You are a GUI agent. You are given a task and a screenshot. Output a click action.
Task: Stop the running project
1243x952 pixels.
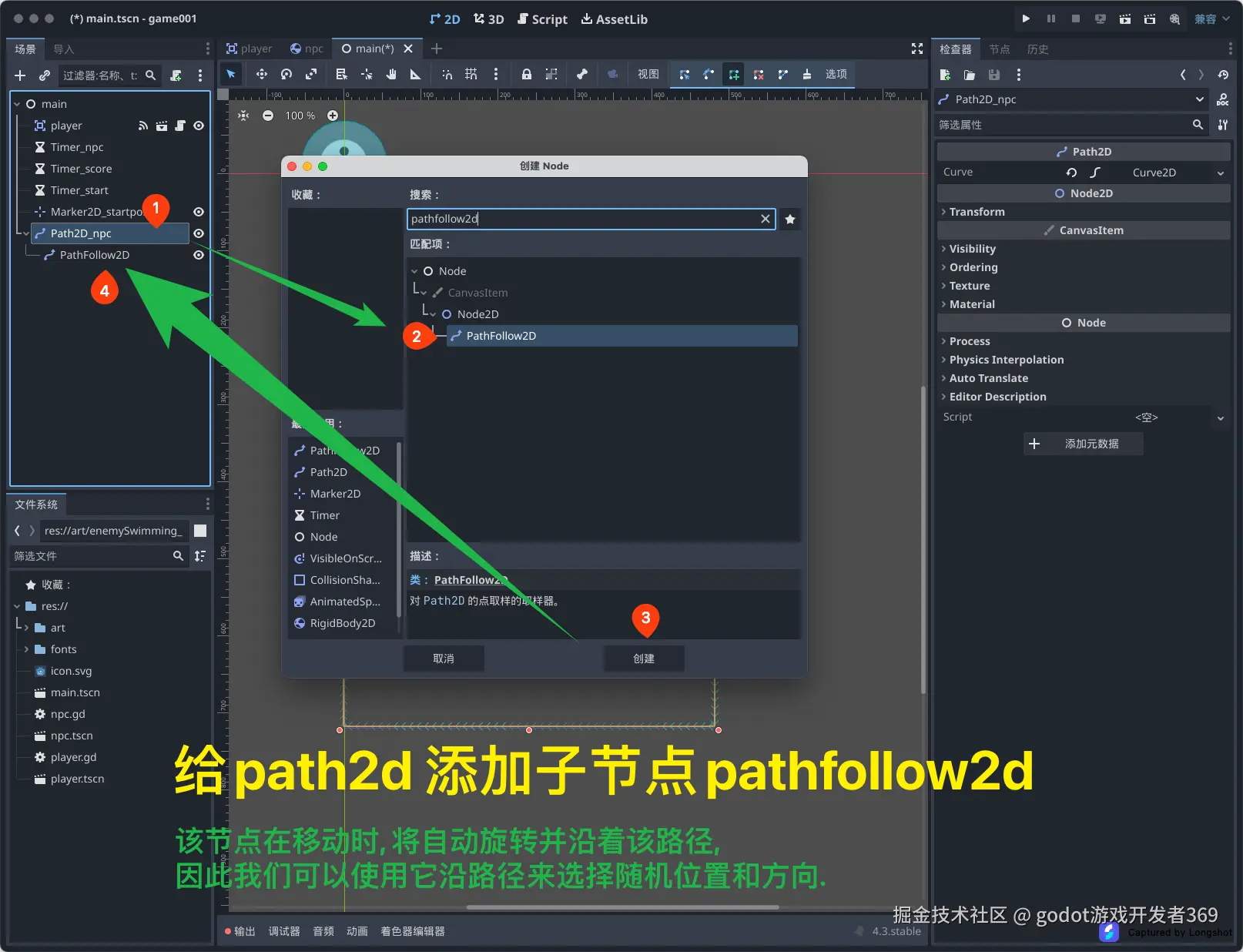pyautogui.click(x=1075, y=18)
